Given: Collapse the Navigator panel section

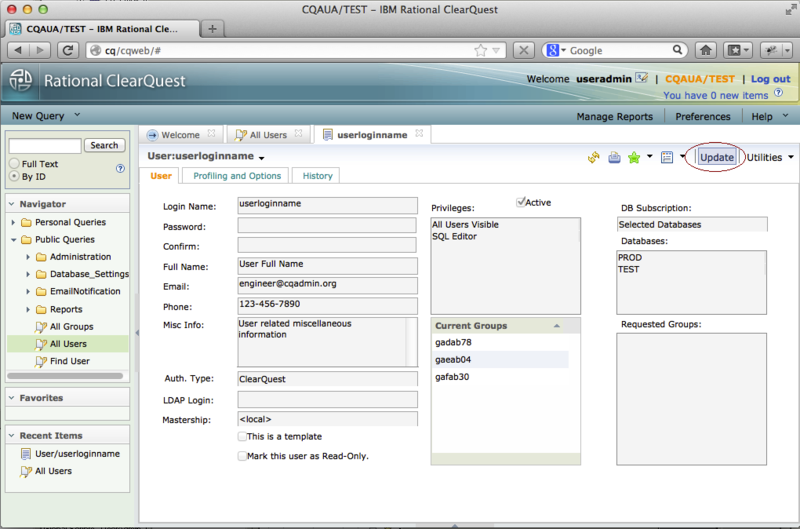Looking at the screenshot, I should coord(11,204).
